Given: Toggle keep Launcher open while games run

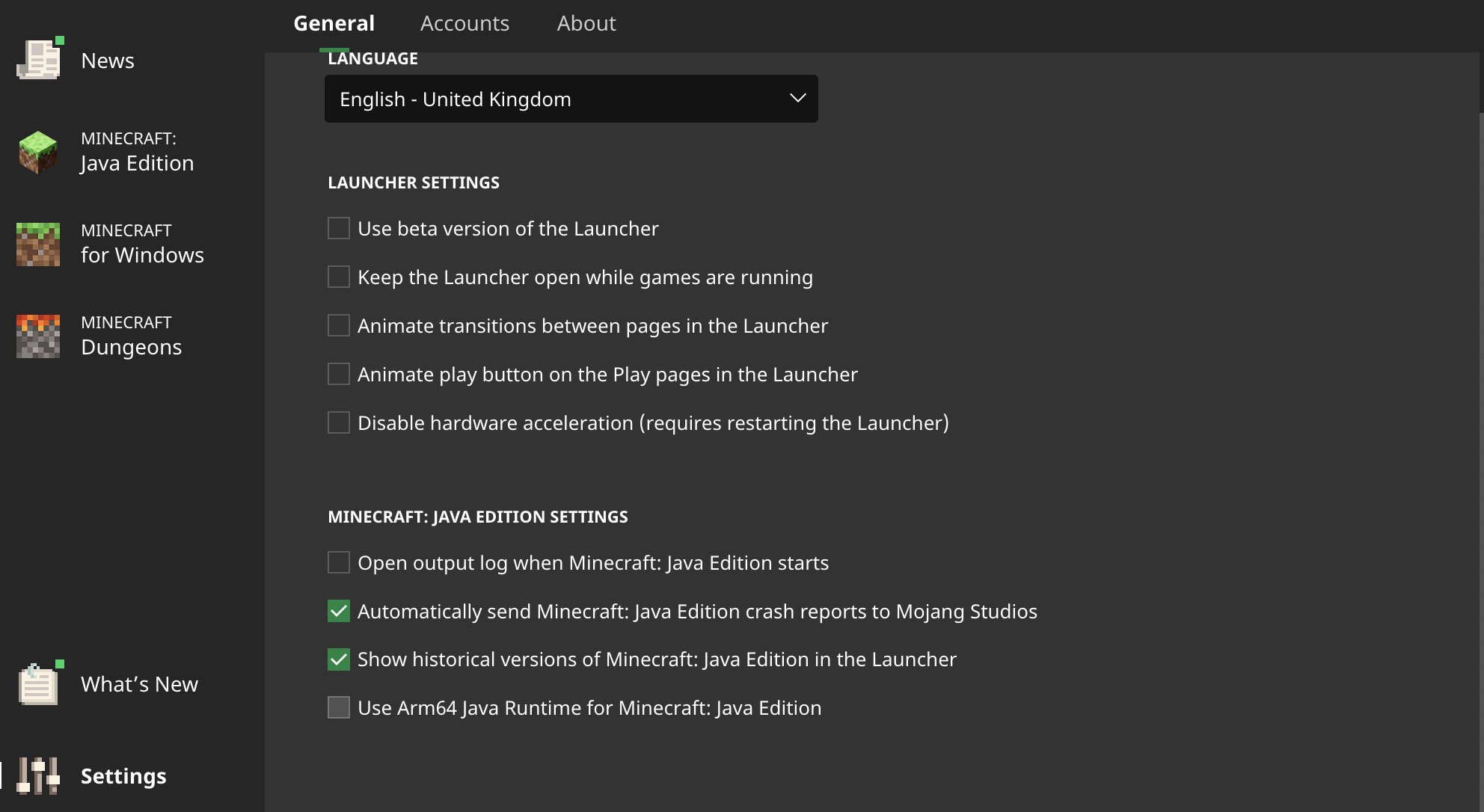Looking at the screenshot, I should coord(339,277).
